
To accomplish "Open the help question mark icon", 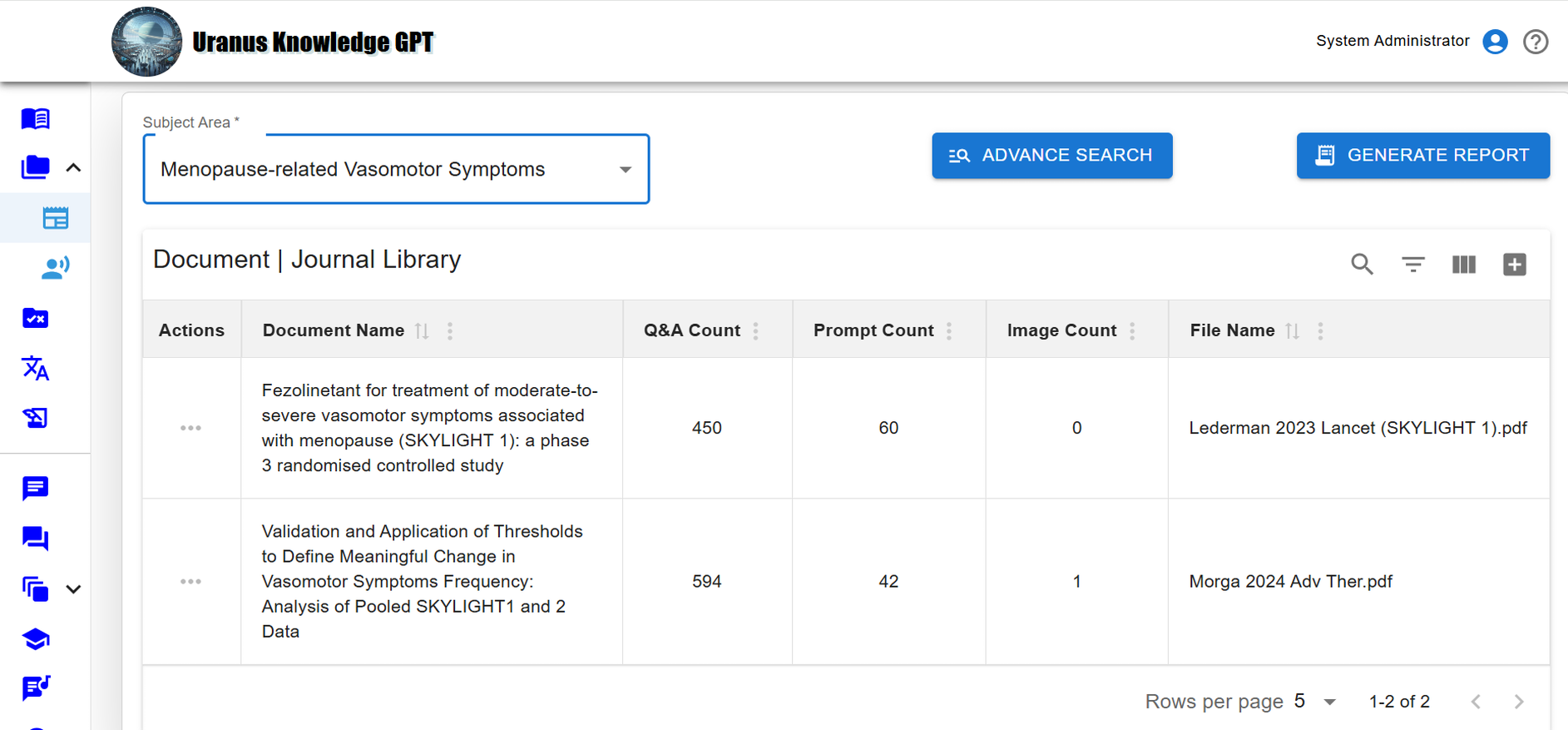I will [x=1536, y=42].
